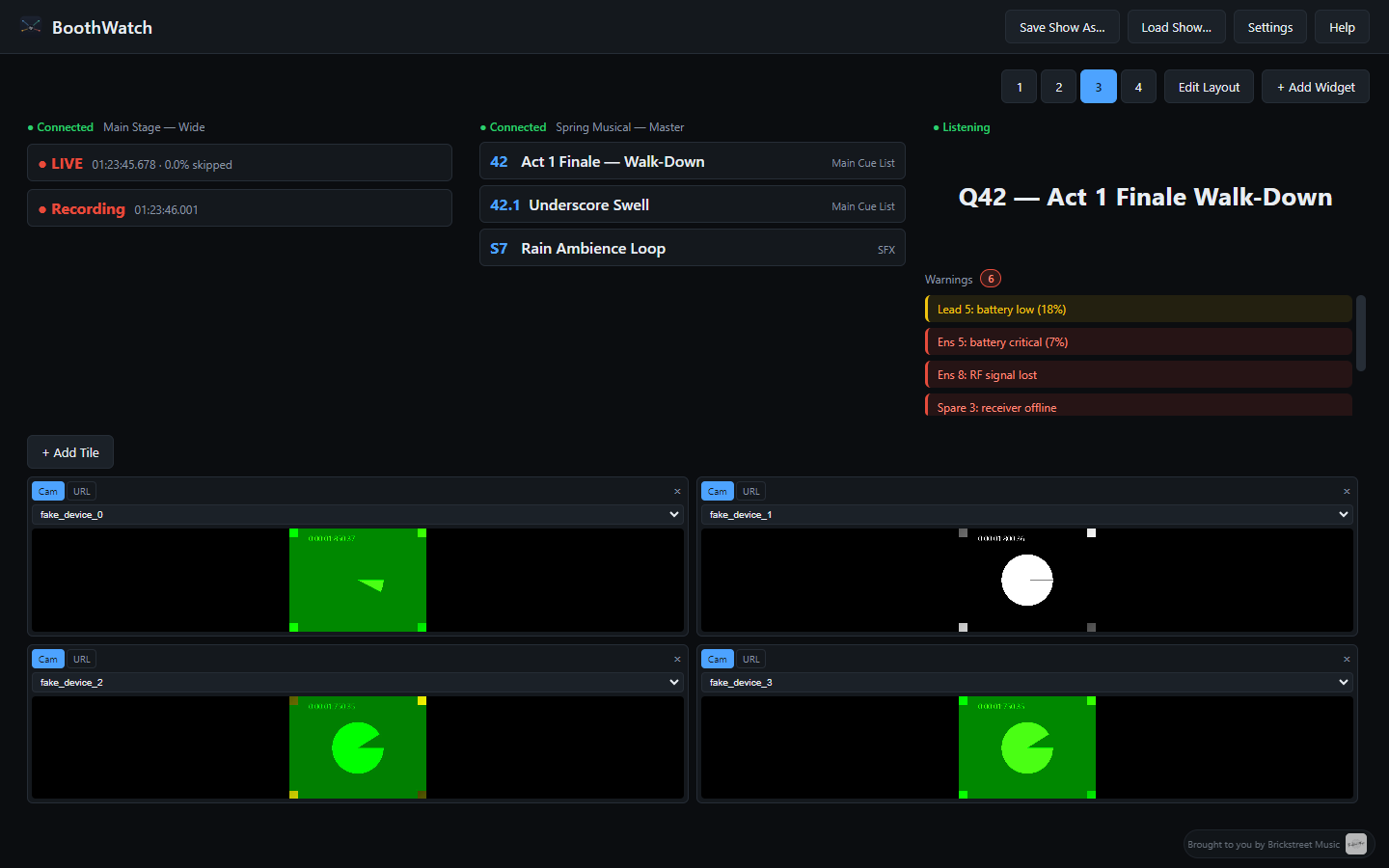Open Settings

(1270, 27)
